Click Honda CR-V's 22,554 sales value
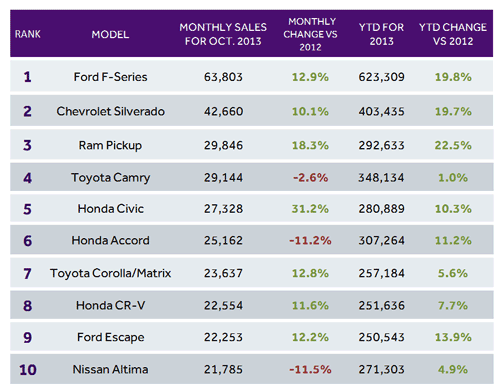Image resolution: width=500 pixels, height=392 pixels. click(223, 305)
